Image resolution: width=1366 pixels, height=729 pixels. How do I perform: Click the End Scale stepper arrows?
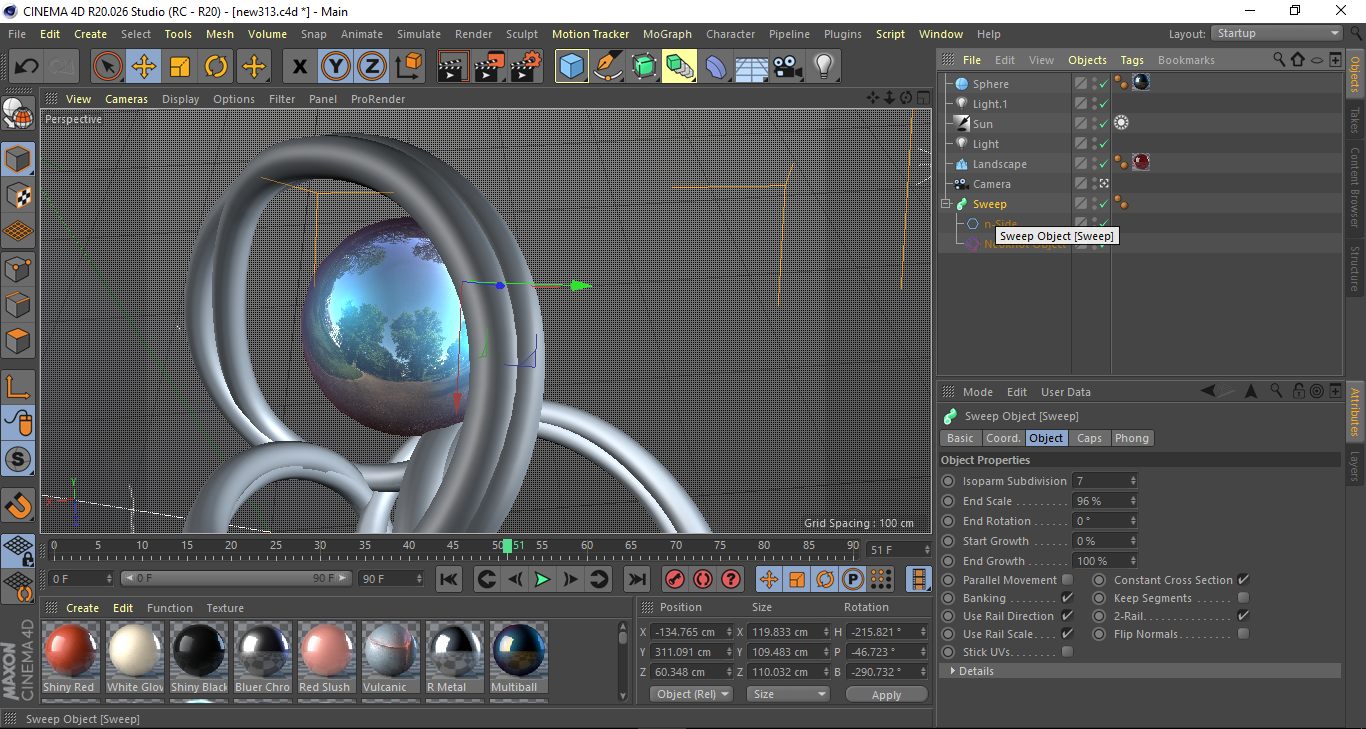point(1133,501)
